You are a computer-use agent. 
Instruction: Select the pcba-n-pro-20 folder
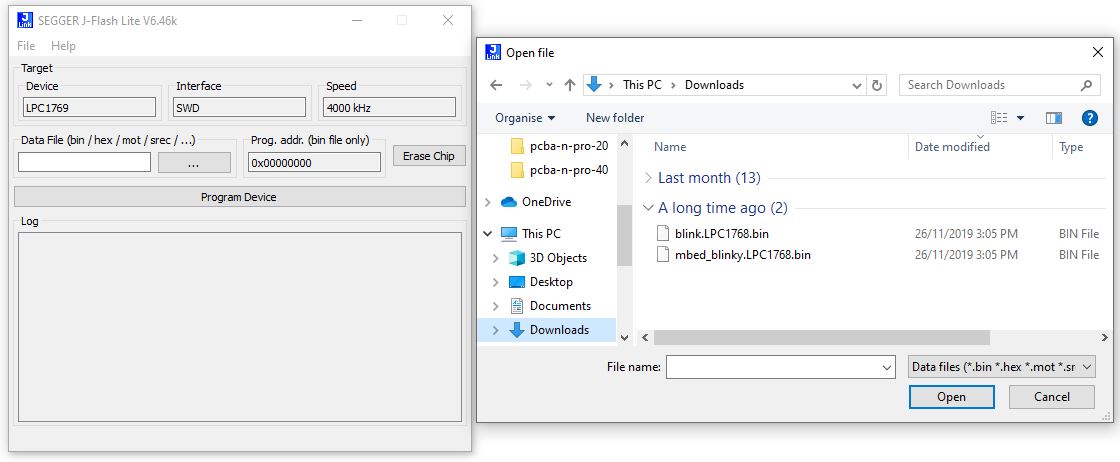tap(560, 146)
